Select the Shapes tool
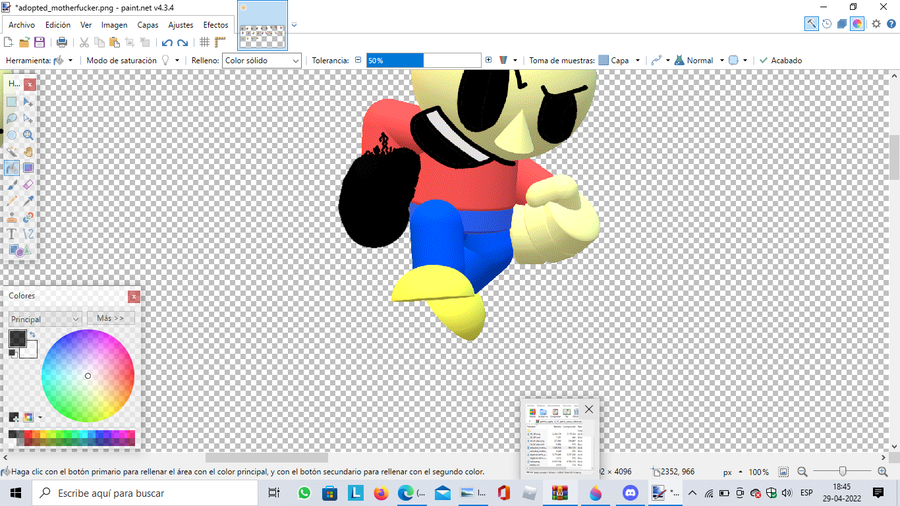 click(x=19, y=250)
